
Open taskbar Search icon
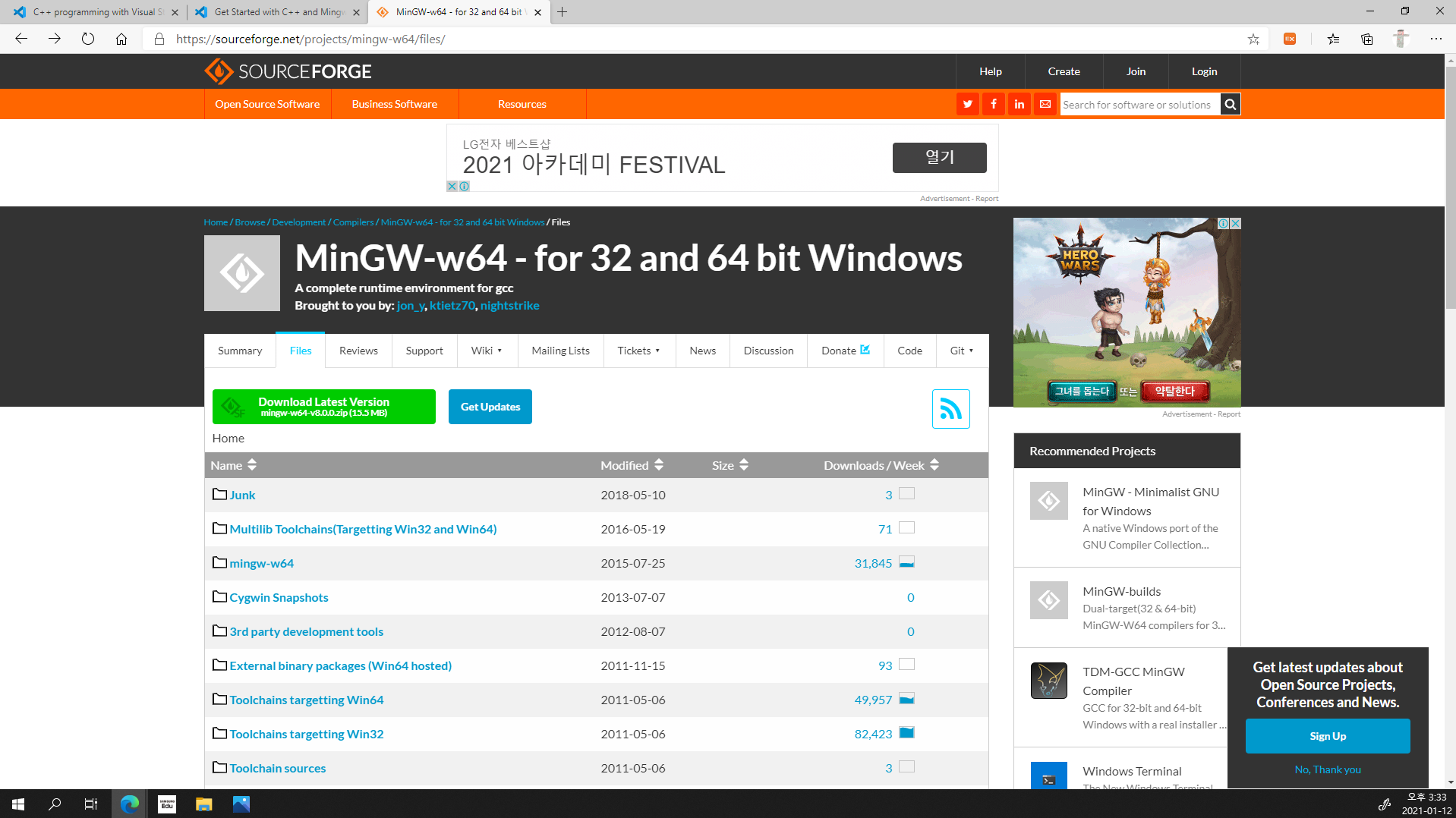coord(55,804)
